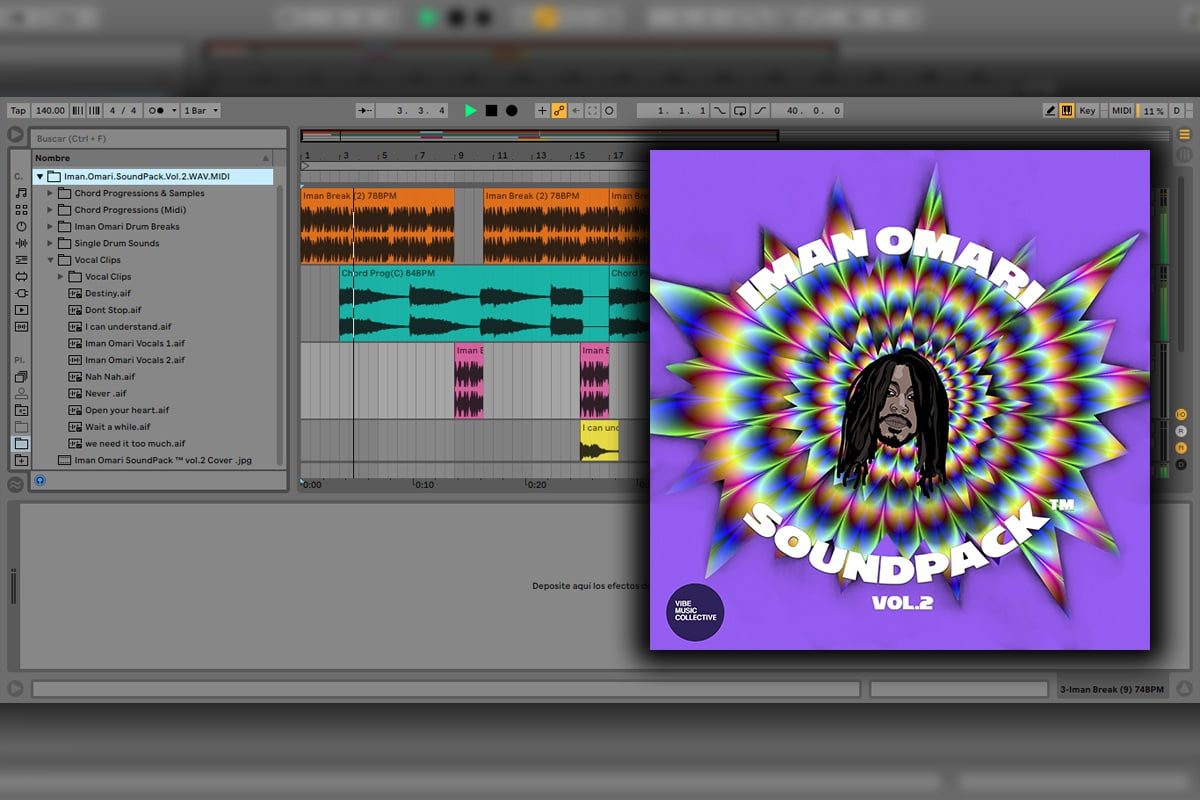
Task: Expand Iman Omari Drum Breaks folder
Action: [x=51, y=227]
